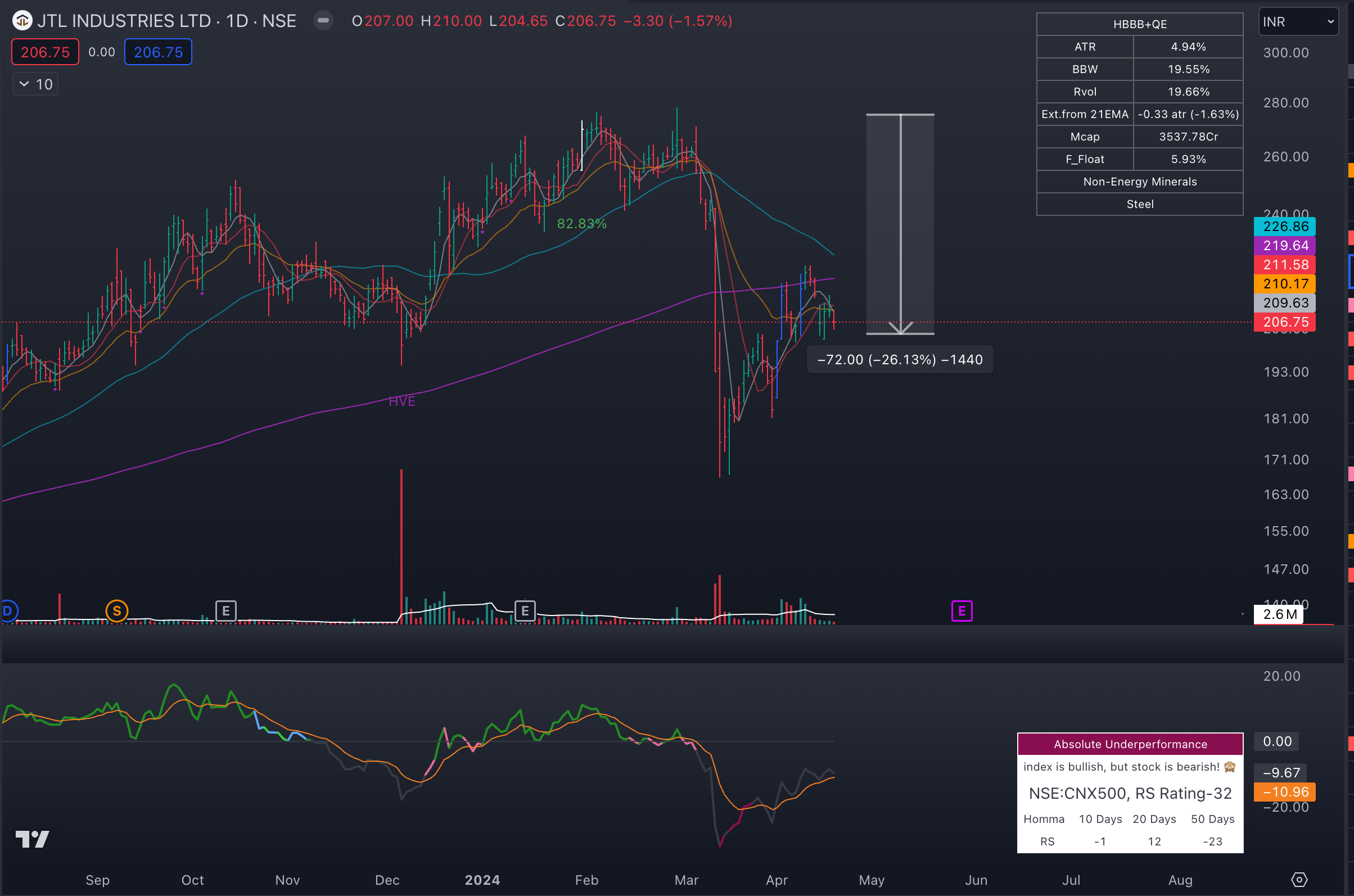Click the blue 206.75 buy price button

point(159,52)
